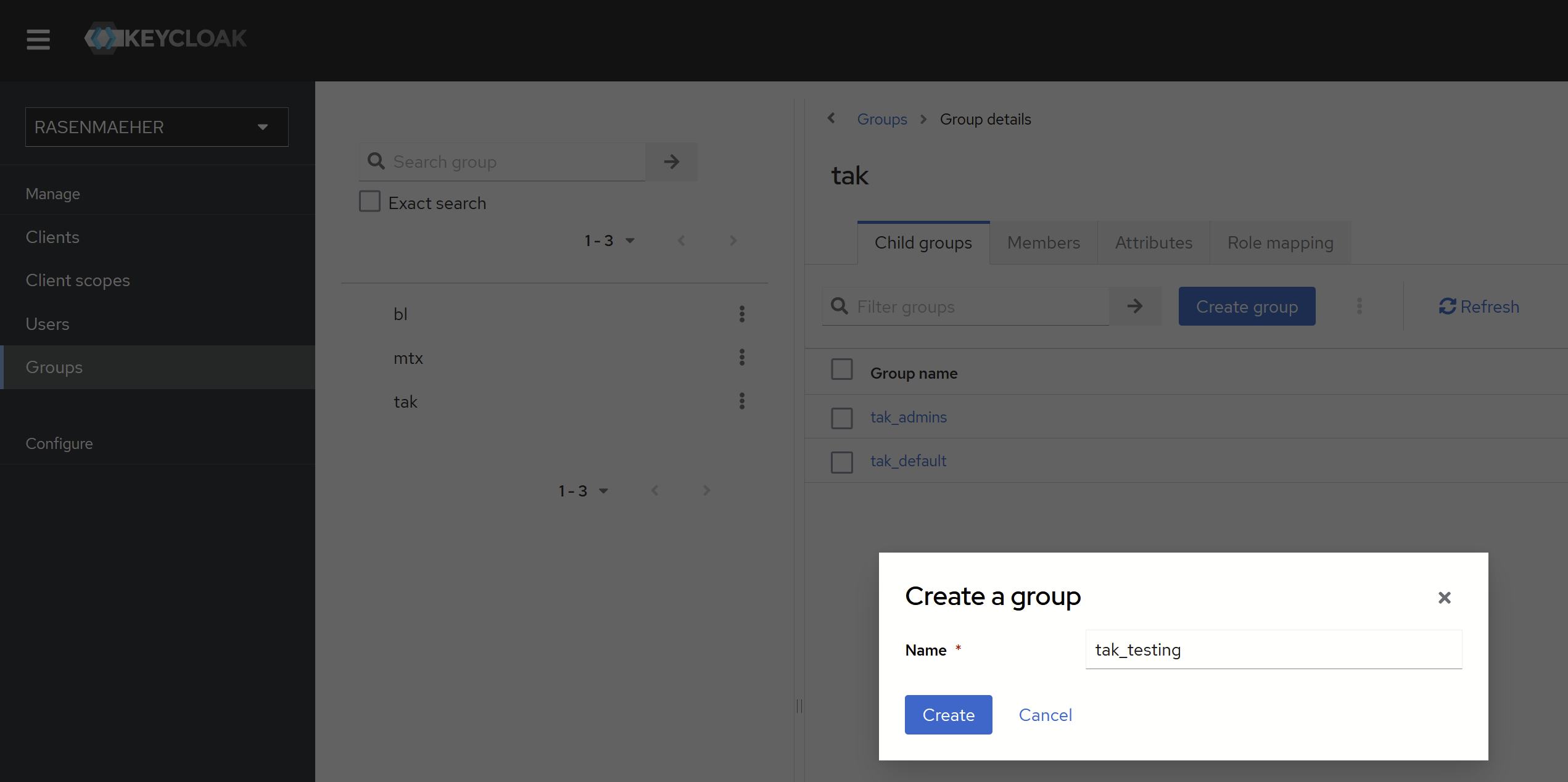The image size is (1568, 782).
Task: Open kebab menu for mtx group
Action: 741,357
